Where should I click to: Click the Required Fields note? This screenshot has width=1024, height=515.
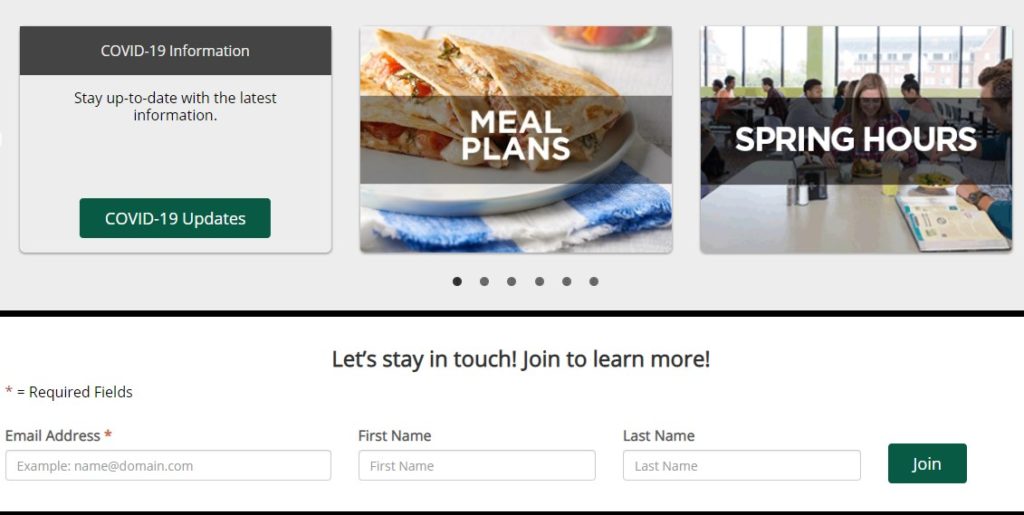[69, 392]
